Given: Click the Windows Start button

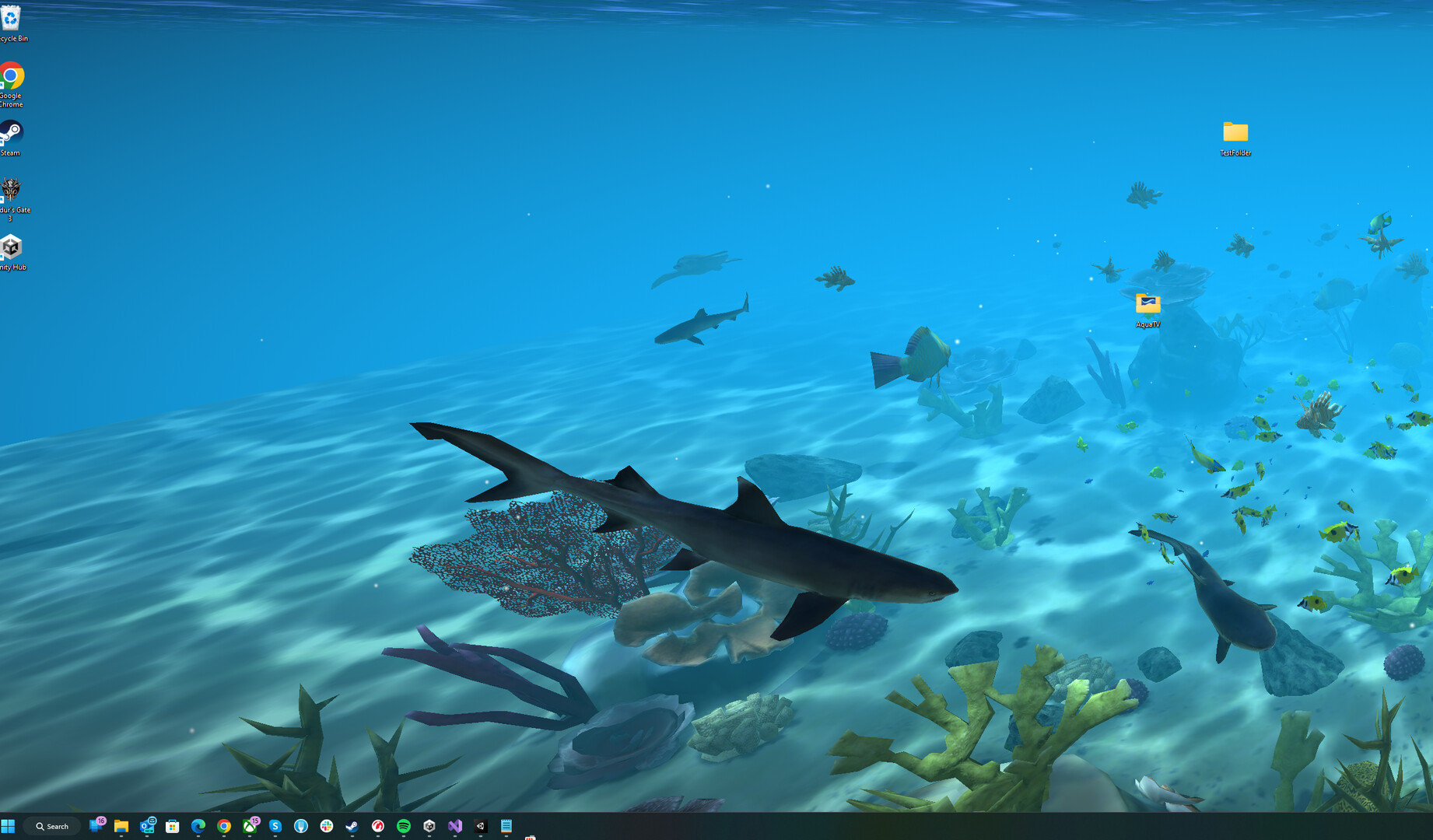Looking at the screenshot, I should pos(8,826).
